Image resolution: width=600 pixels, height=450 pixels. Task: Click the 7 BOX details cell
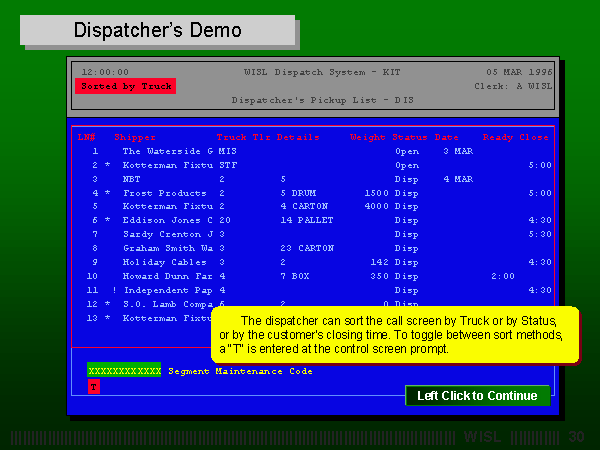295,276
